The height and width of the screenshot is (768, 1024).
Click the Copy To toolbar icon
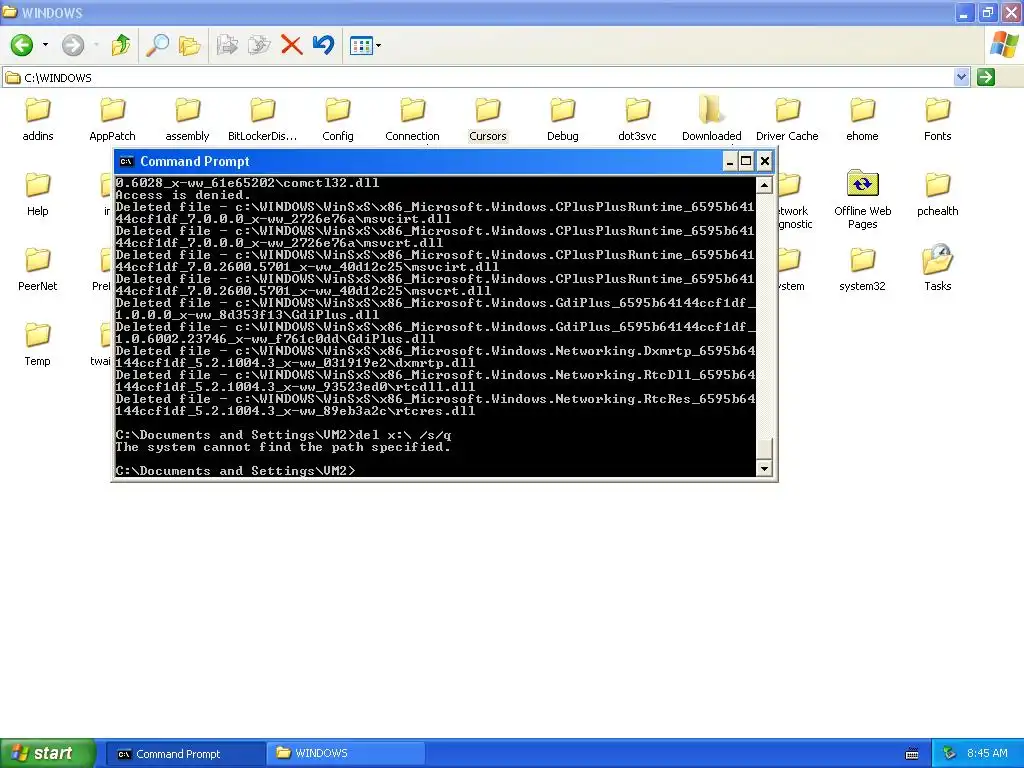tap(259, 45)
